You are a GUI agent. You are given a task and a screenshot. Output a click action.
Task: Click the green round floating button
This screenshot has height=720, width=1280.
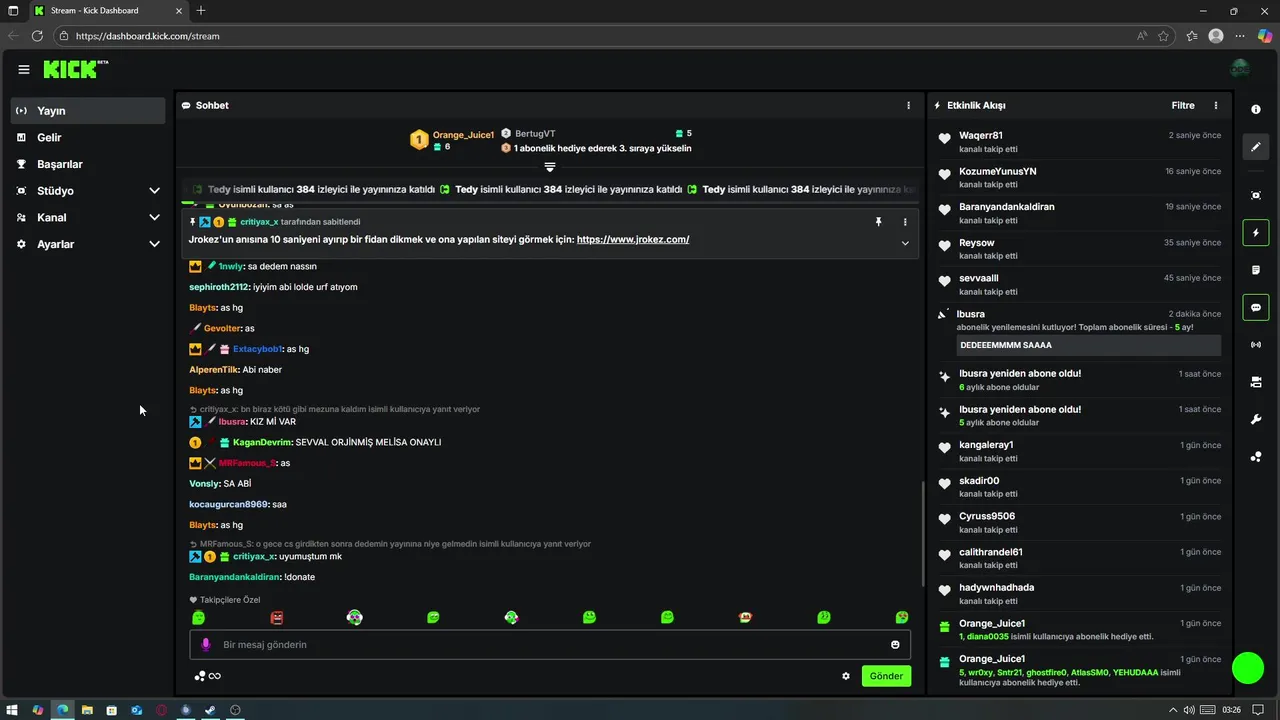1248,668
